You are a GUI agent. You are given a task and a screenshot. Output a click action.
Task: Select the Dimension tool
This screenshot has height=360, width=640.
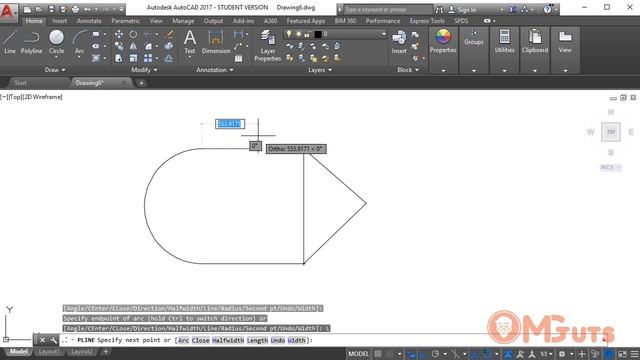[x=216, y=42]
